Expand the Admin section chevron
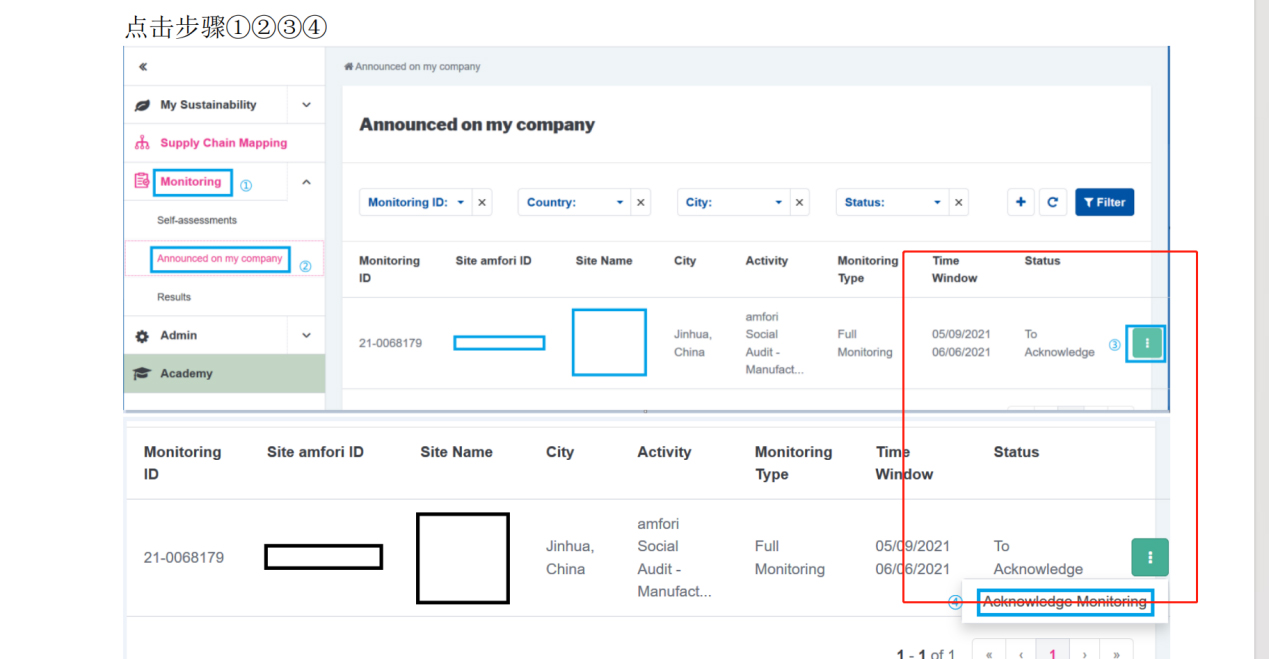This screenshot has width=1269, height=659. coord(306,336)
